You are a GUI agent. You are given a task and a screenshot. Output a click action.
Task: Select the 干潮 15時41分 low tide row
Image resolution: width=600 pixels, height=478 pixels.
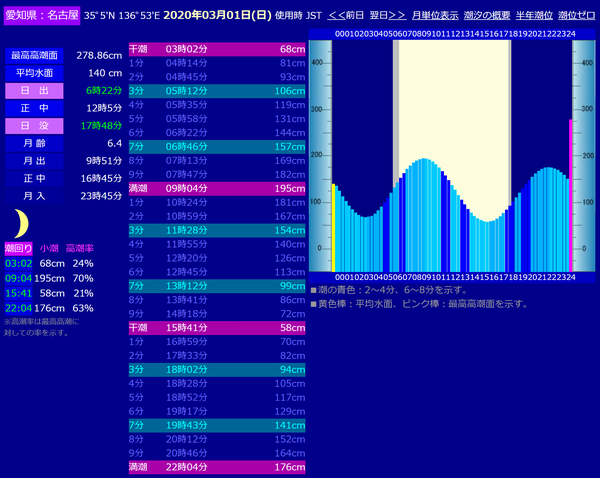pyautogui.click(x=217, y=328)
